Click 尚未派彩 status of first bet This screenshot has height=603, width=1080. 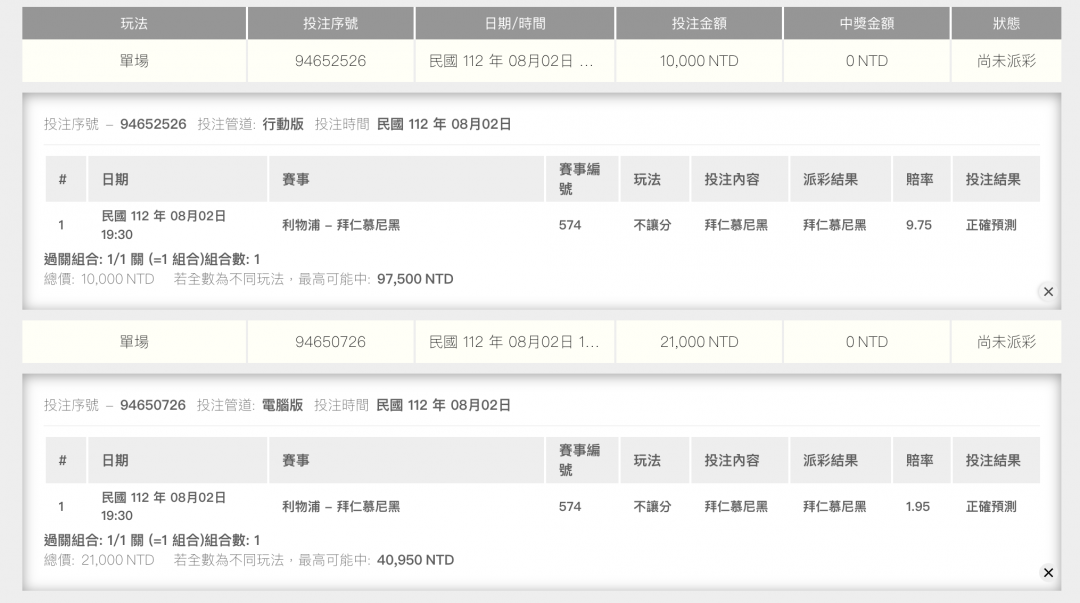click(1006, 61)
